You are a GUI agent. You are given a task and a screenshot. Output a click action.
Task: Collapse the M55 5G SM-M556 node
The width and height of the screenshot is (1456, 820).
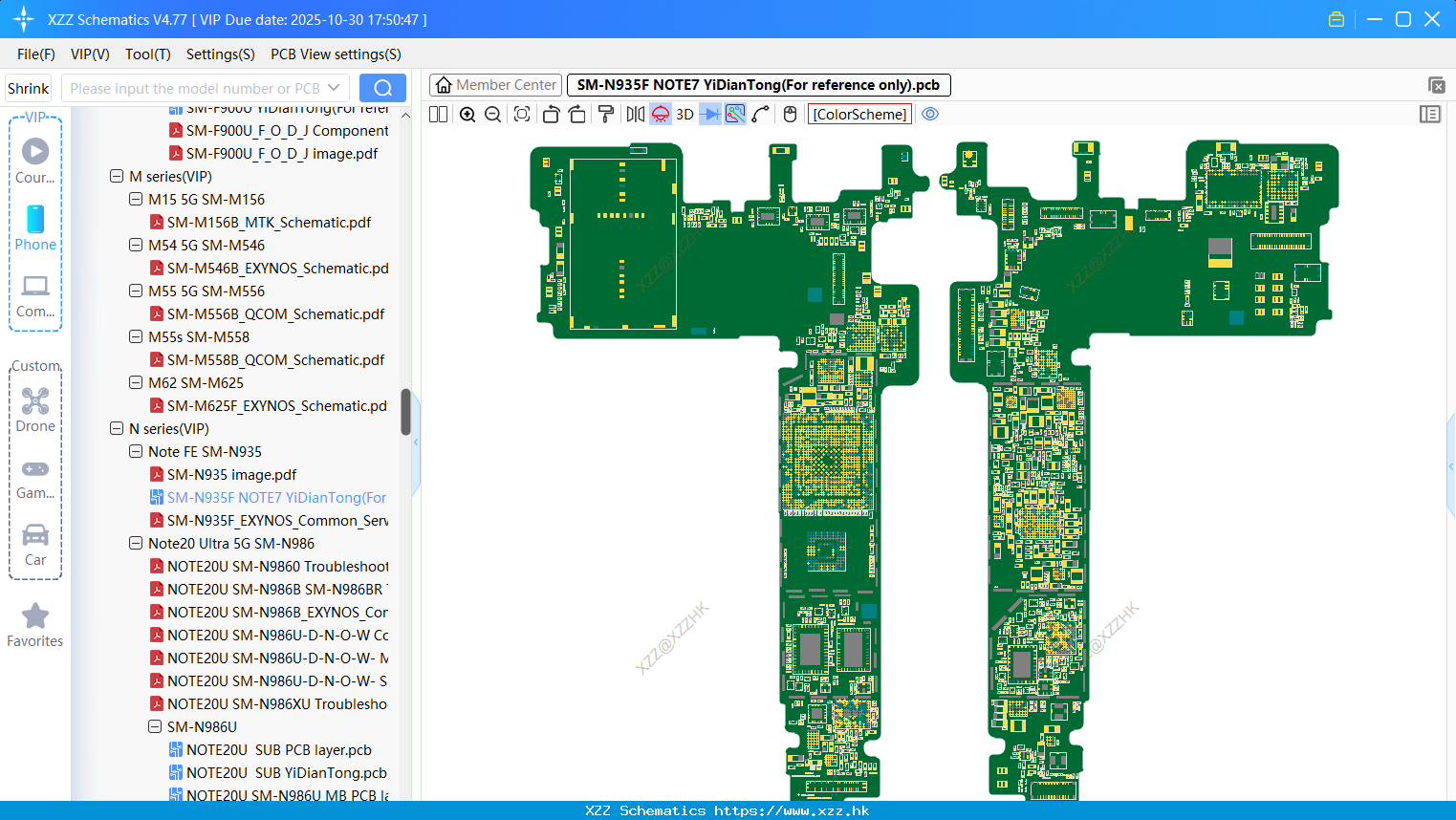click(136, 291)
